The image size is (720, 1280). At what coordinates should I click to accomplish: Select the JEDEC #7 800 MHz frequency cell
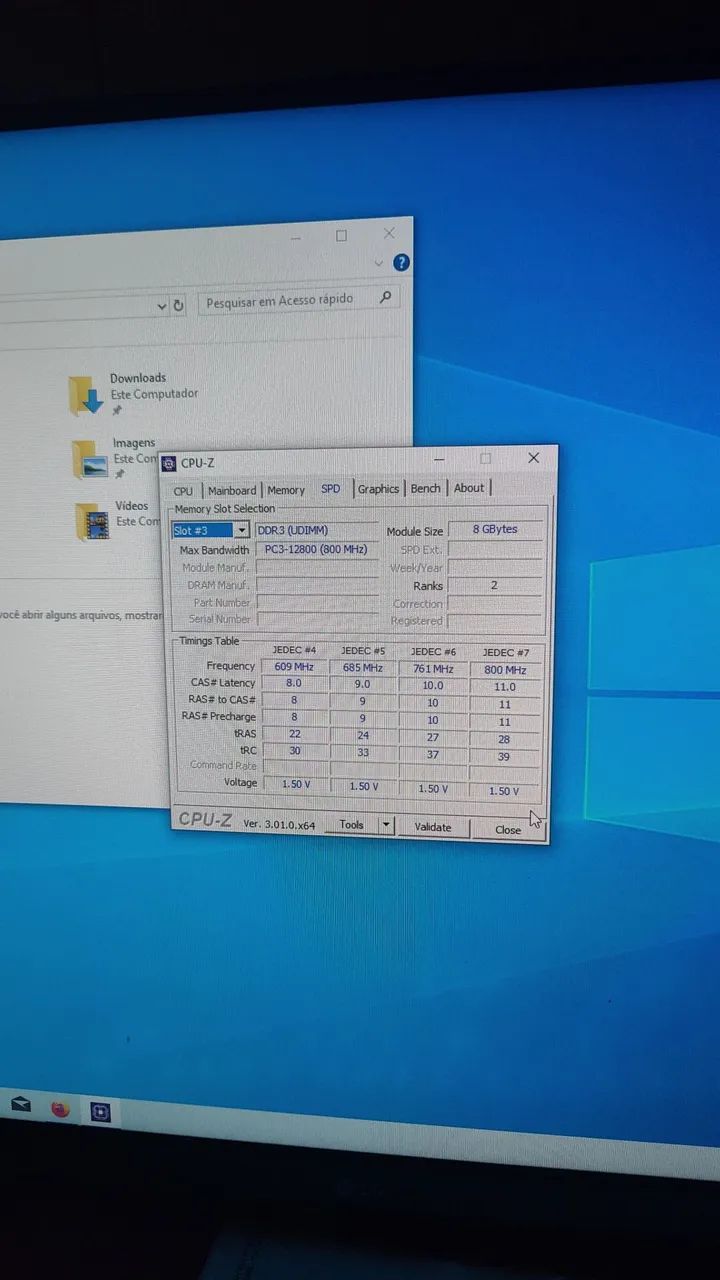click(x=506, y=670)
